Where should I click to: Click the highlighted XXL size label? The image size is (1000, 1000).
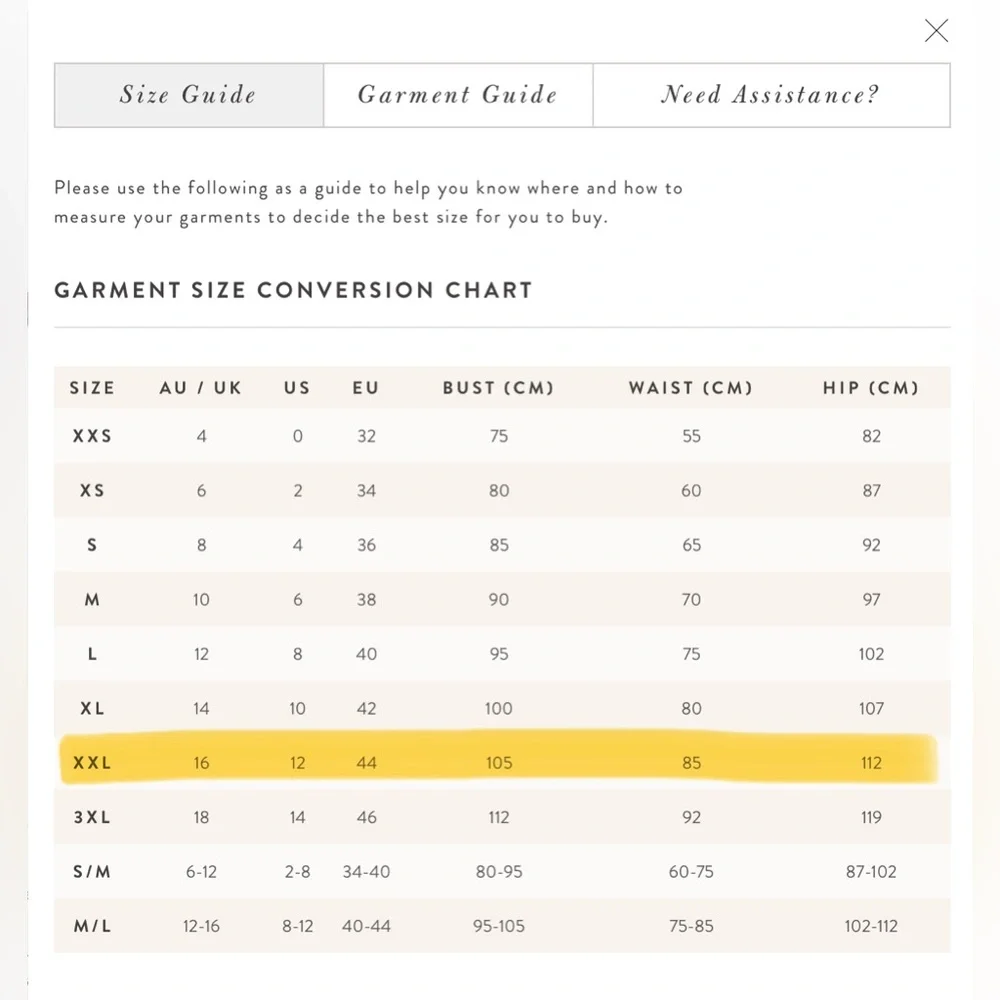pos(92,763)
